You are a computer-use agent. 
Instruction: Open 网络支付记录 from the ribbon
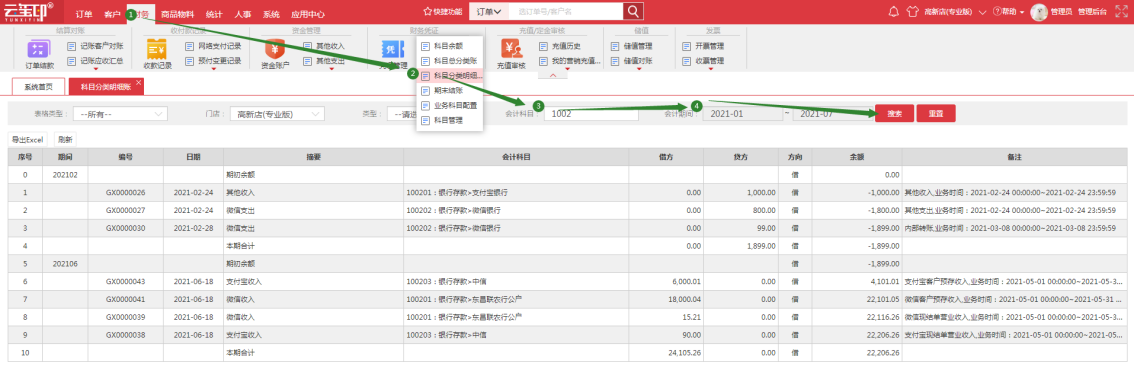pos(213,46)
